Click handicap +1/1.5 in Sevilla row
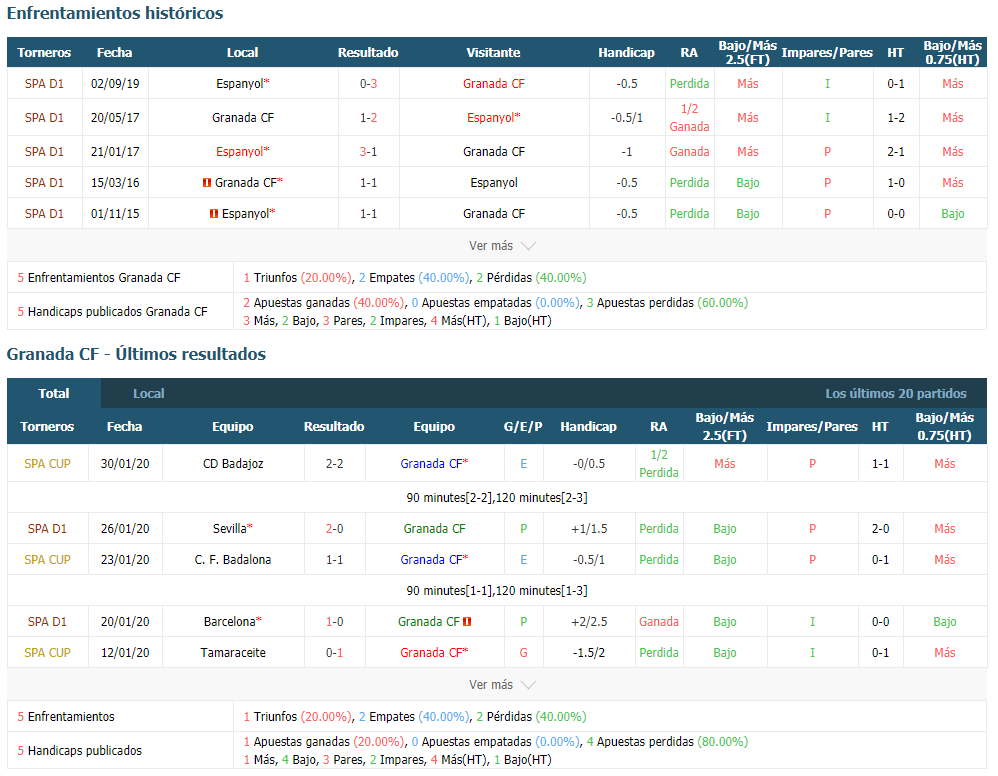The height and width of the screenshot is (776, 998). [589, 529]
